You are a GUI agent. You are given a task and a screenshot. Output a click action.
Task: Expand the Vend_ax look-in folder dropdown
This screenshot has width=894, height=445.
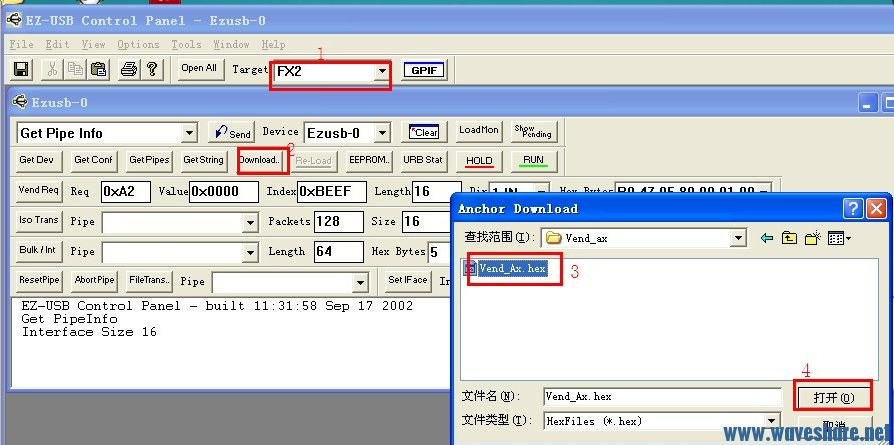739,238
